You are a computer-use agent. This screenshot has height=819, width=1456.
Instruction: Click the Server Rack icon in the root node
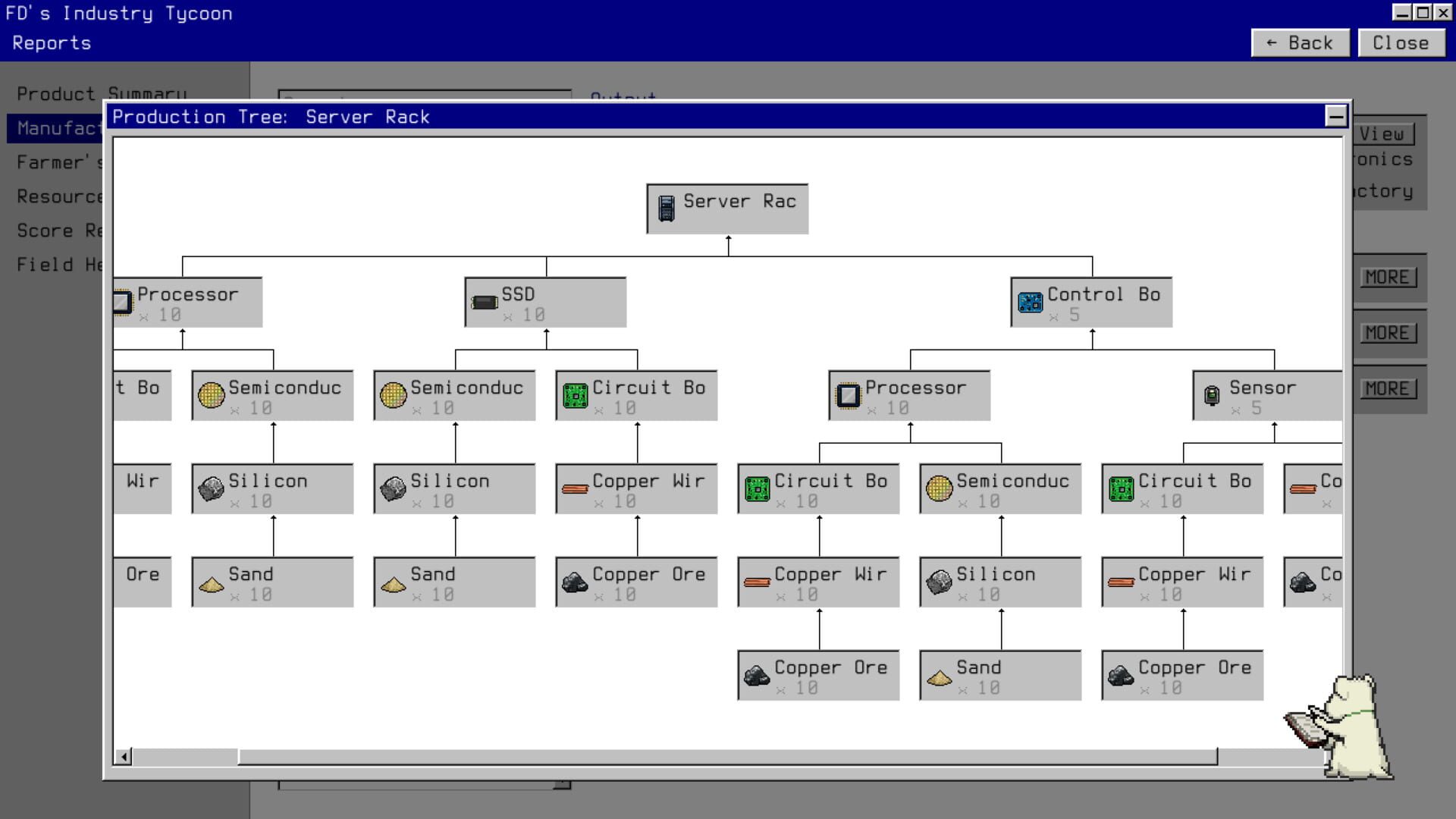pos(666,209)
